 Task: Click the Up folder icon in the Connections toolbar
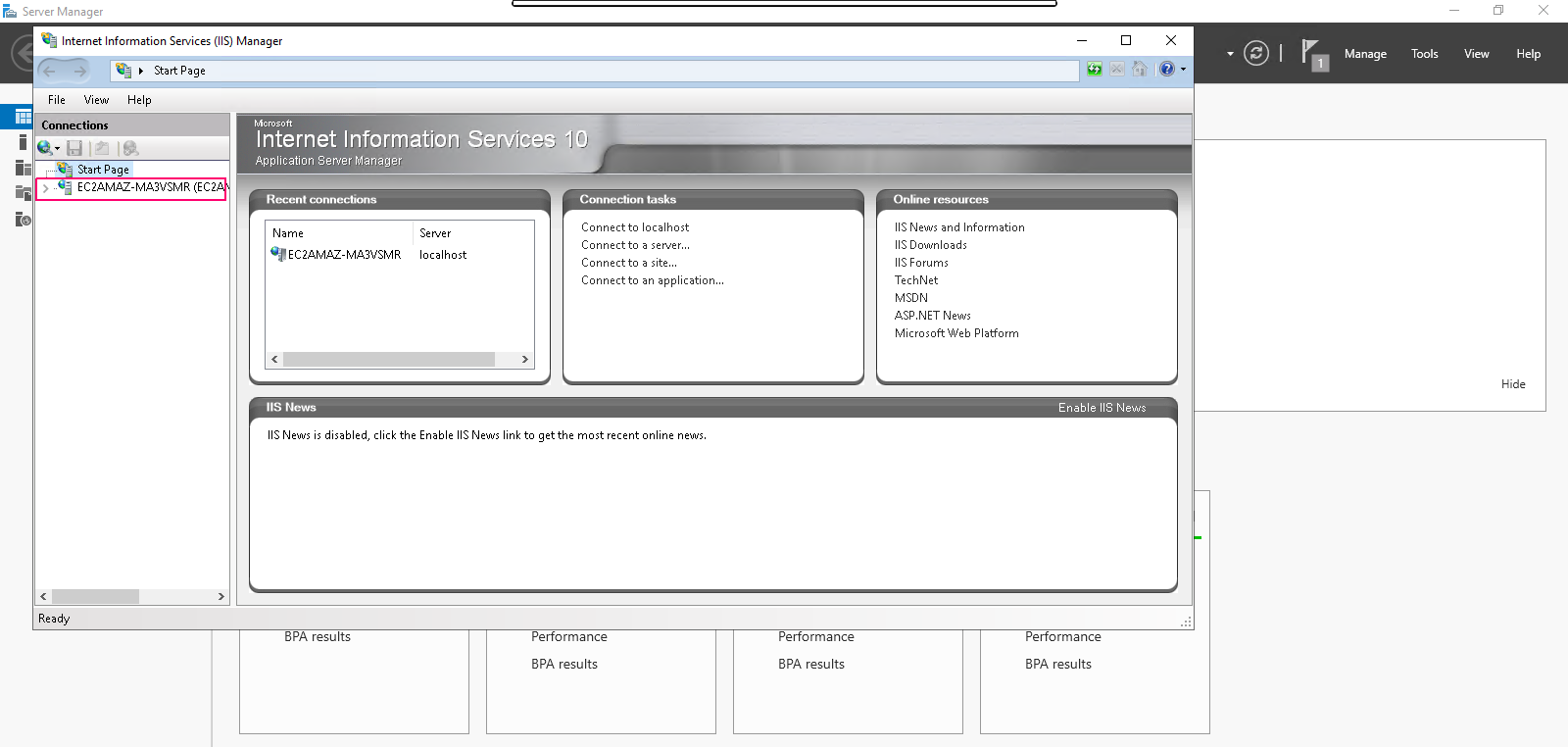point(101,148)
